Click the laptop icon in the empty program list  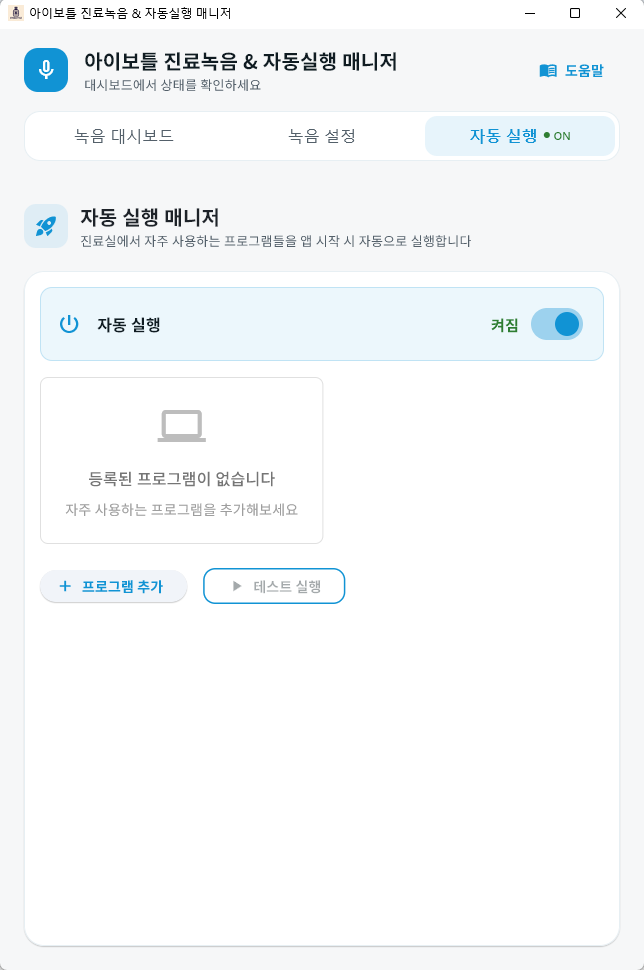[x=181, y=423]
